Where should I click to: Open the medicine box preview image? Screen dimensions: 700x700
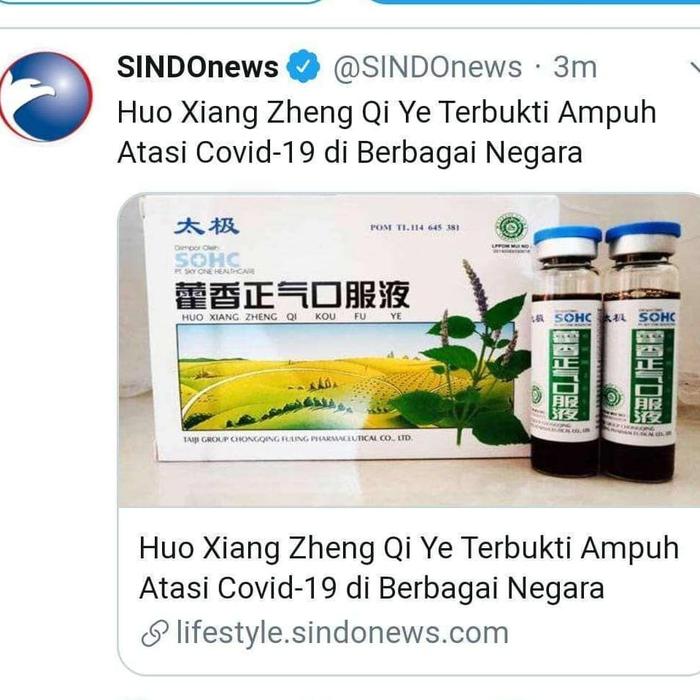tap(408, 350)
